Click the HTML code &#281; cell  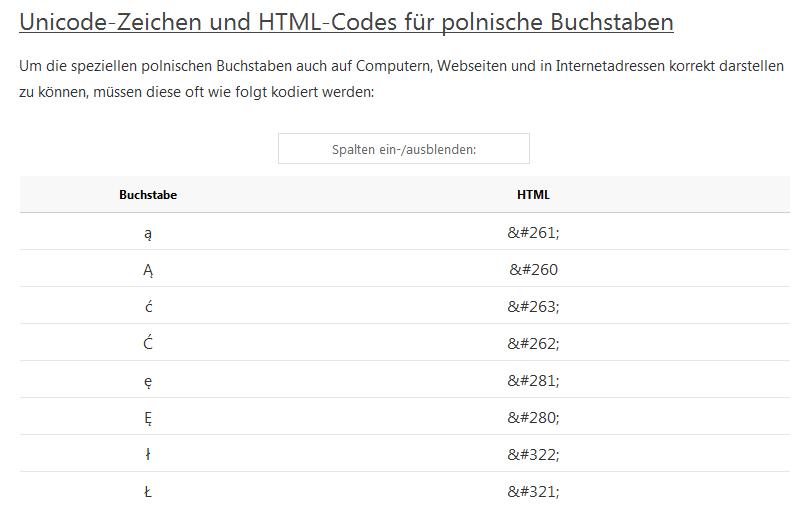(x=533, y=380)
